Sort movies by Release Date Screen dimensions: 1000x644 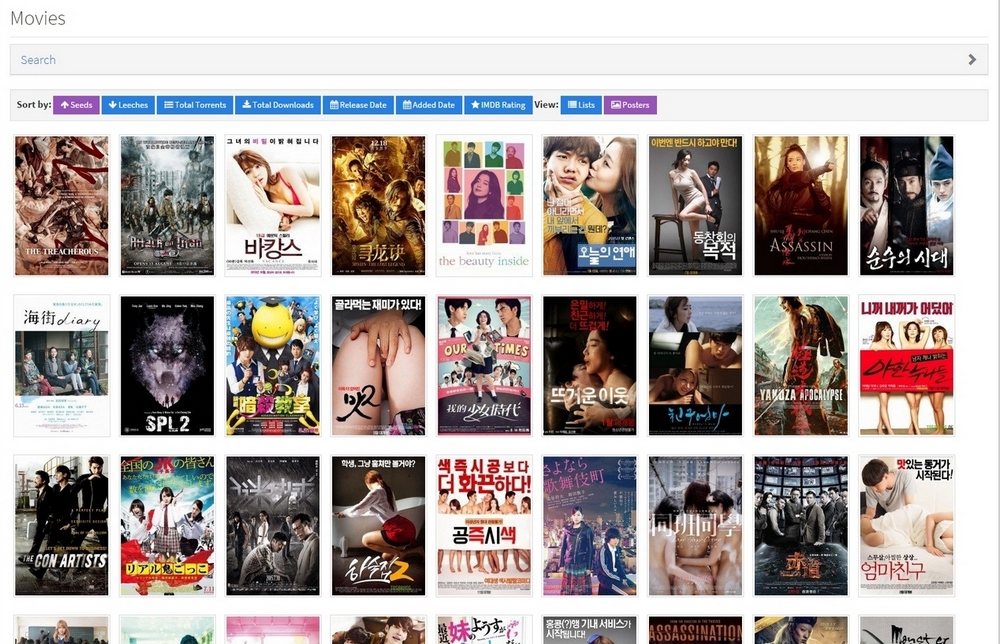(x=358, y=105)
